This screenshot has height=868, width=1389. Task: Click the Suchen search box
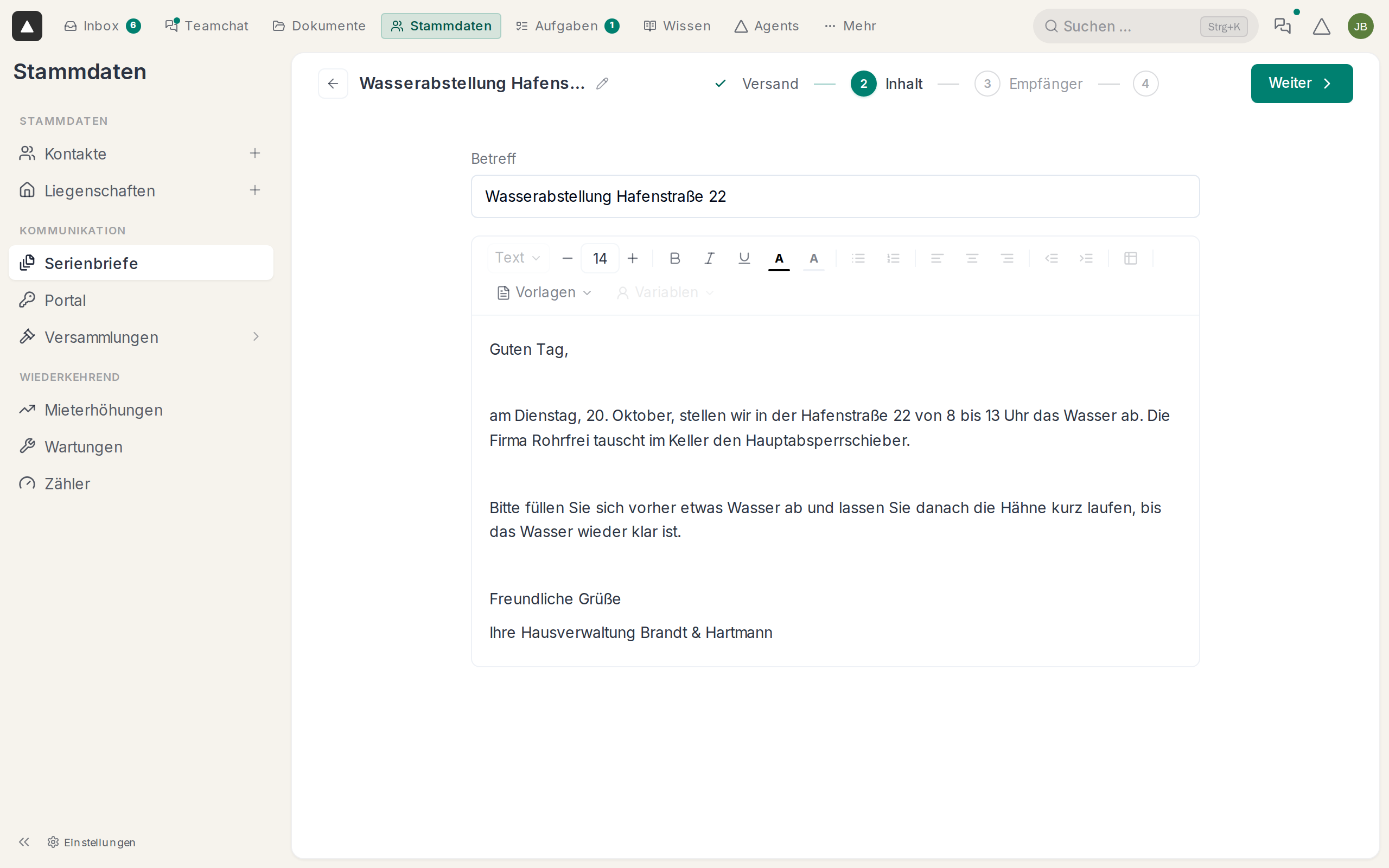click(1145, 27)
